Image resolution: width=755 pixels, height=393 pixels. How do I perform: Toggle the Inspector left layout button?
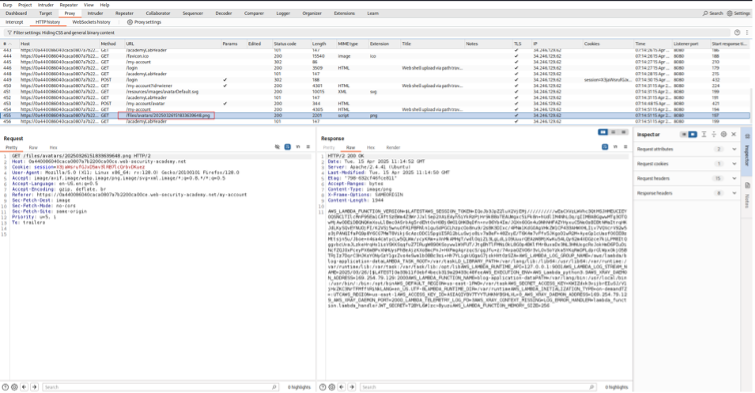(x=684, y=134)
